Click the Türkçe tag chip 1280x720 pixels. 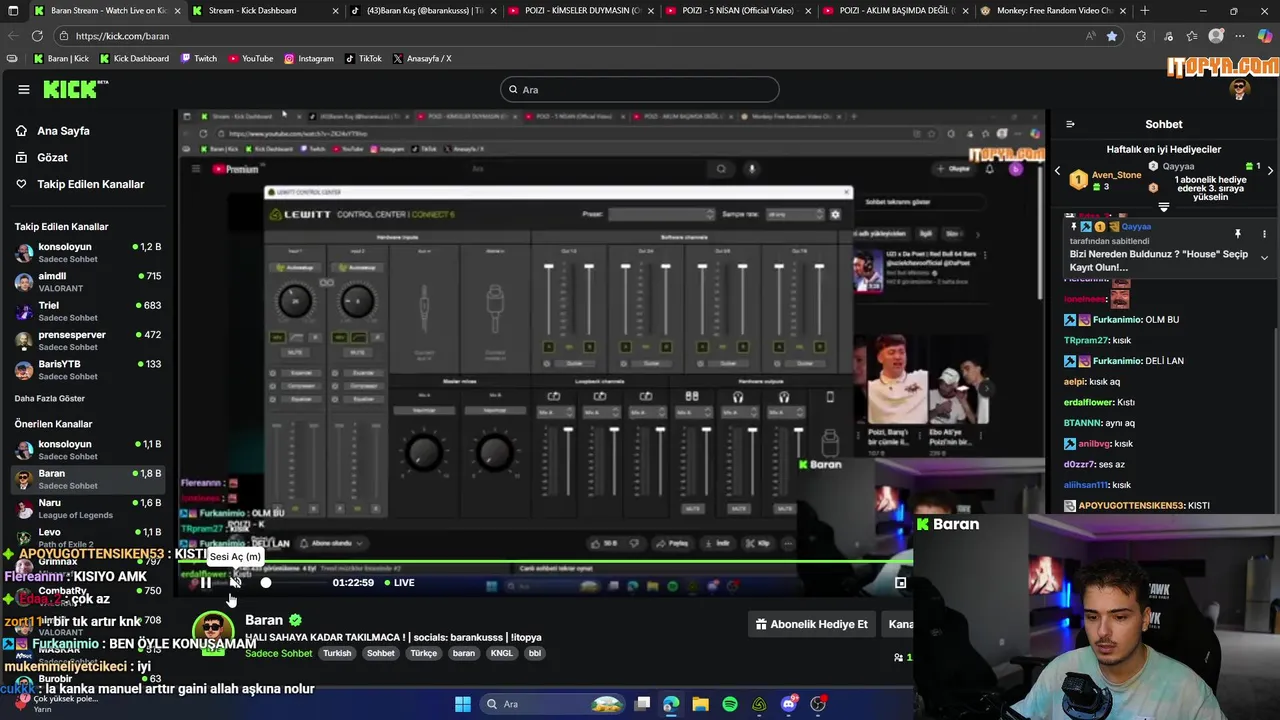pyautogui.click(x=424, y=653)
